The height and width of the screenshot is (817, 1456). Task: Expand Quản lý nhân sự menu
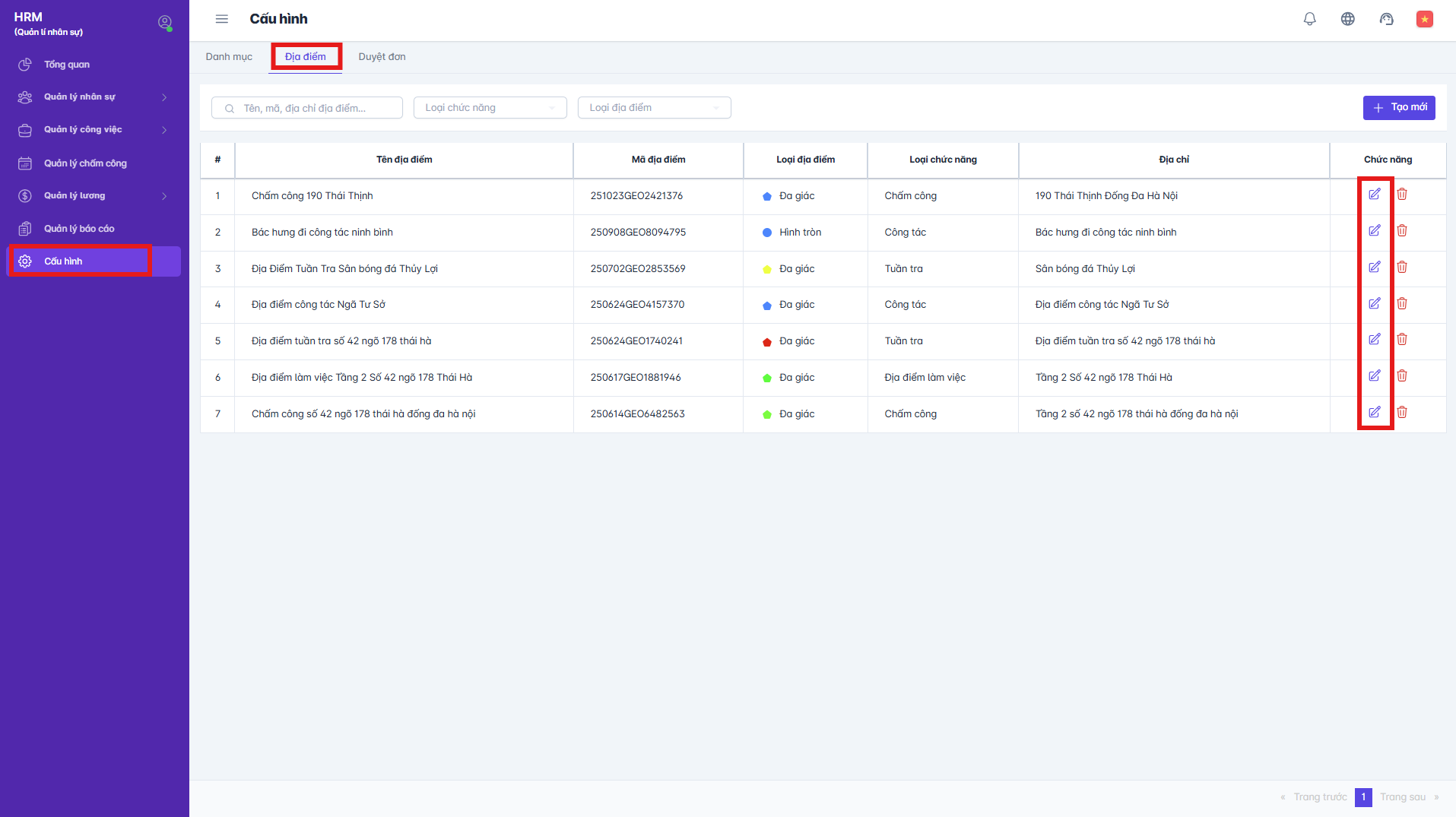[x=94, y=97]
